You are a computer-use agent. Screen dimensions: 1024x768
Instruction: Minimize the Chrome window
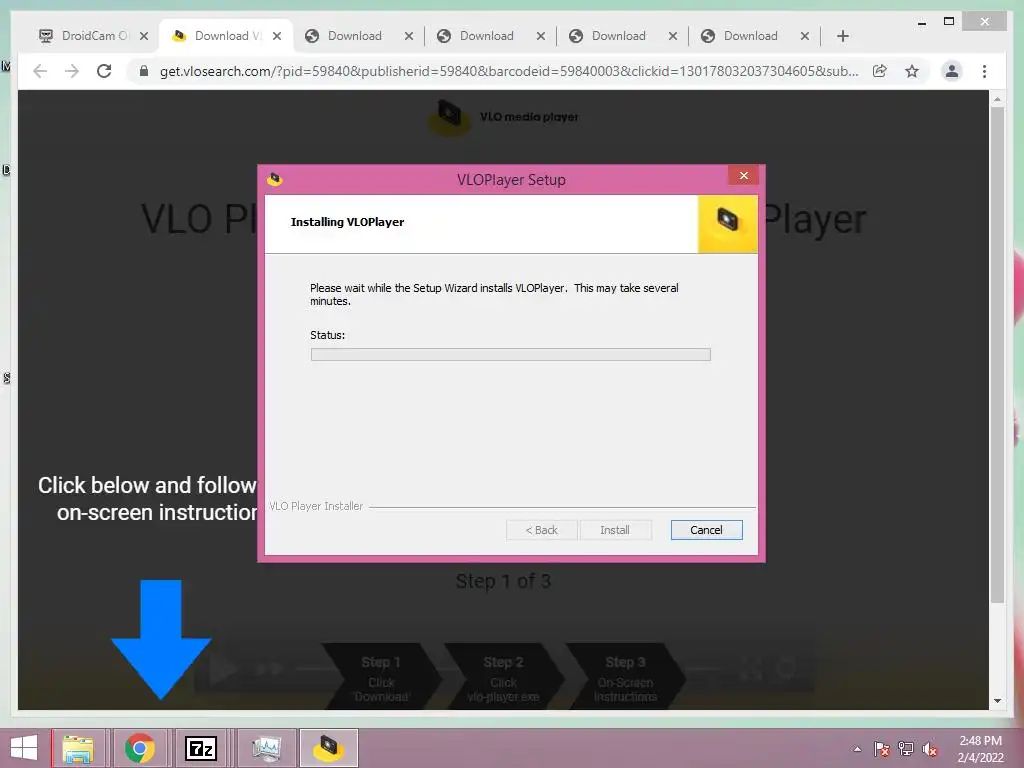tap(921, 22)
